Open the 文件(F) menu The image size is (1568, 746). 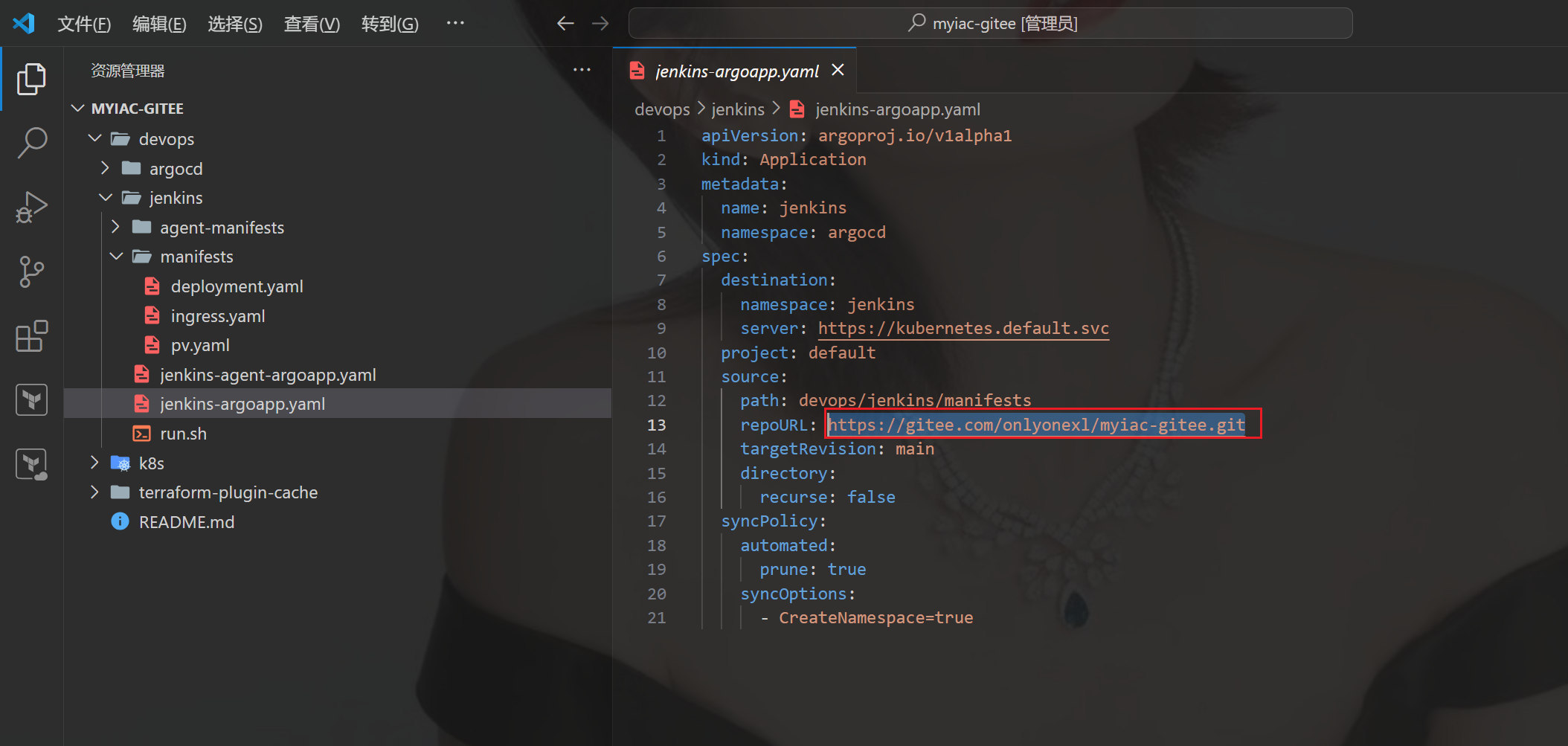tap(84, 24)
